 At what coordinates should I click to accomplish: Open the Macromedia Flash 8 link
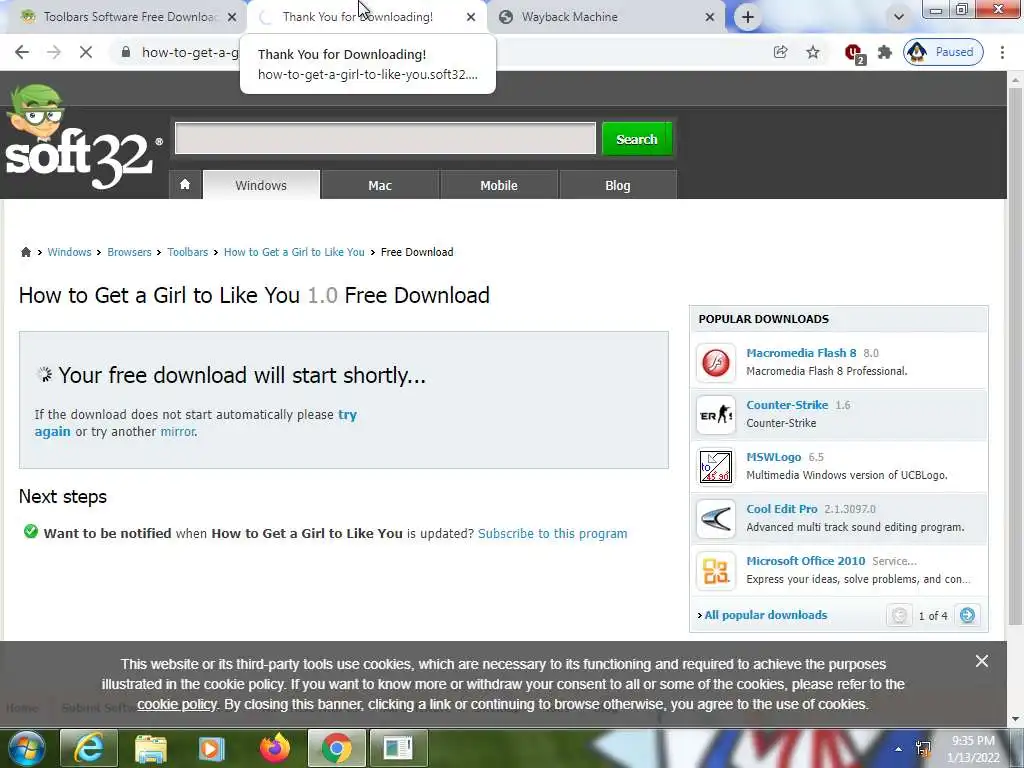click(801, 353)
